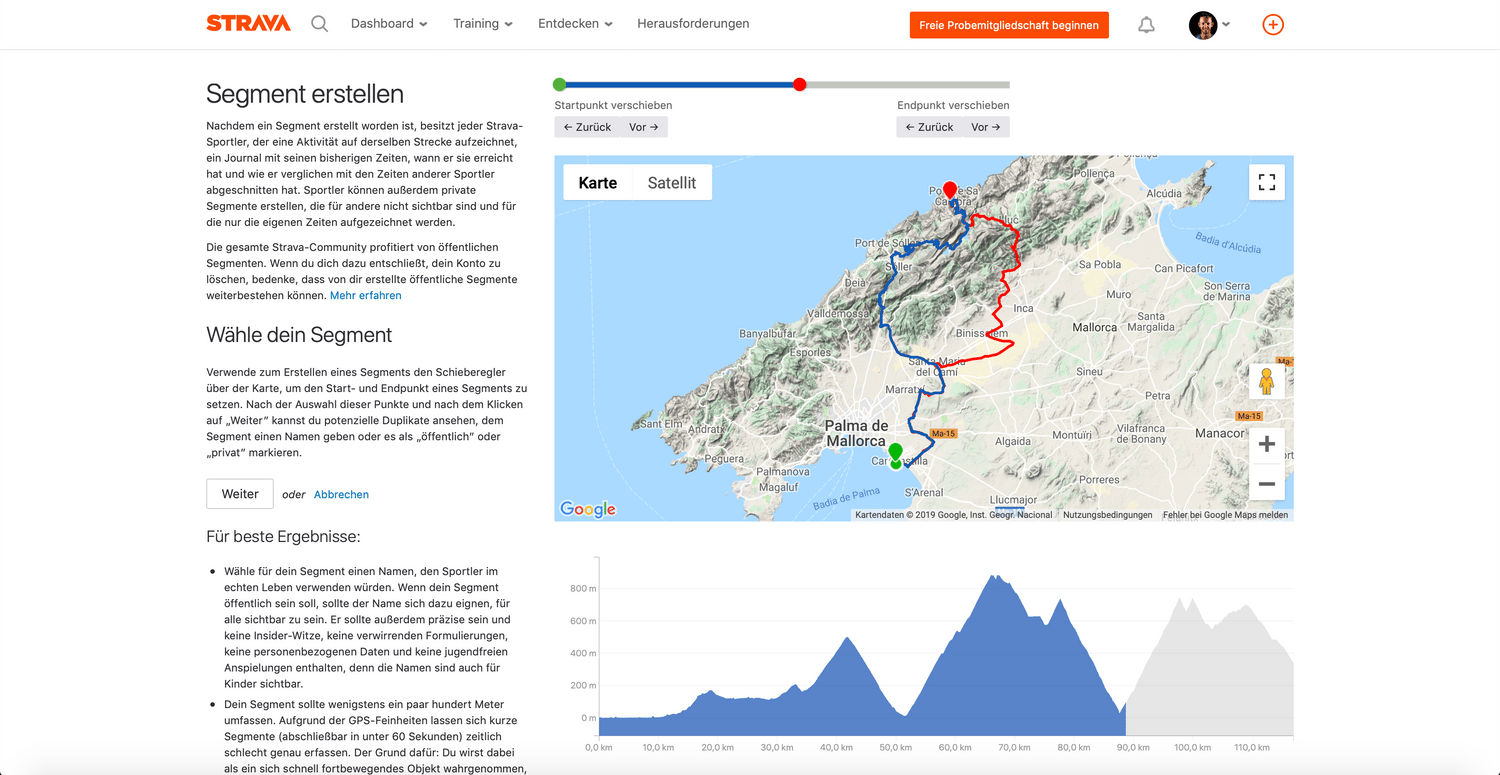
Task: Click the Google logo on the map
Action: click(x=588, y=509)
